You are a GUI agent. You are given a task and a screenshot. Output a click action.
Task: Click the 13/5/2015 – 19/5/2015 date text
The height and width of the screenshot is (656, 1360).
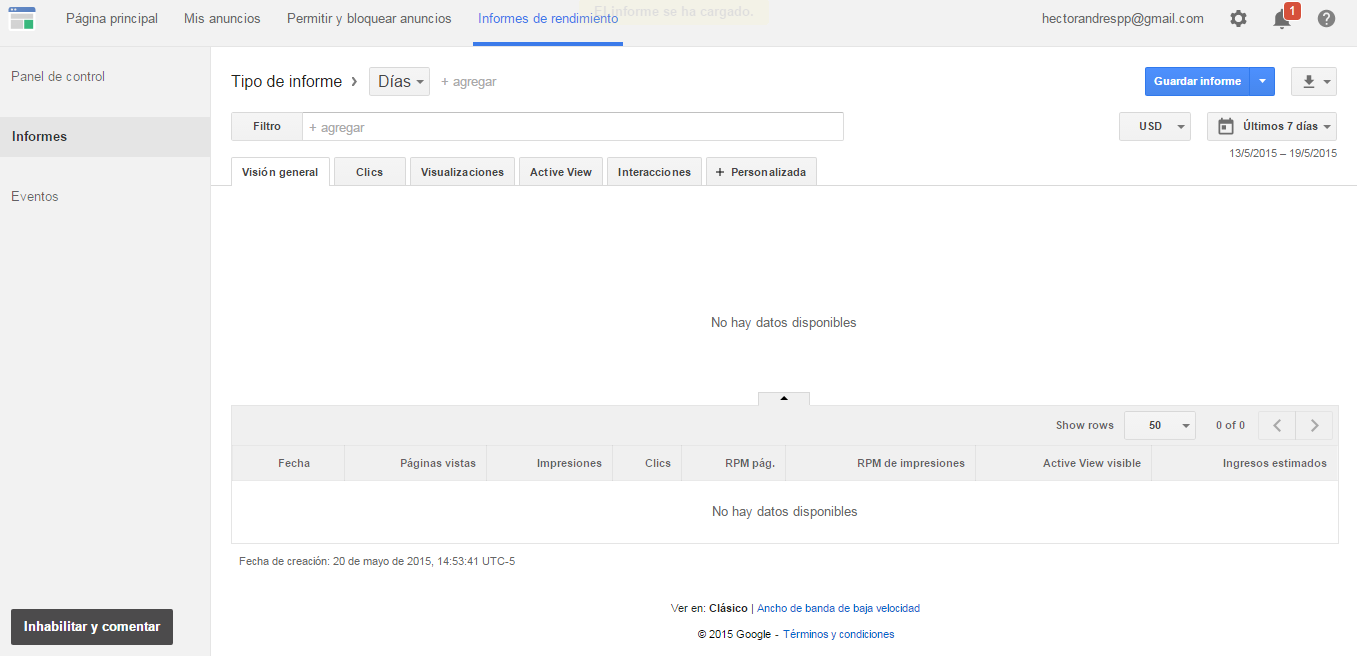click(x=1283, y=153)
